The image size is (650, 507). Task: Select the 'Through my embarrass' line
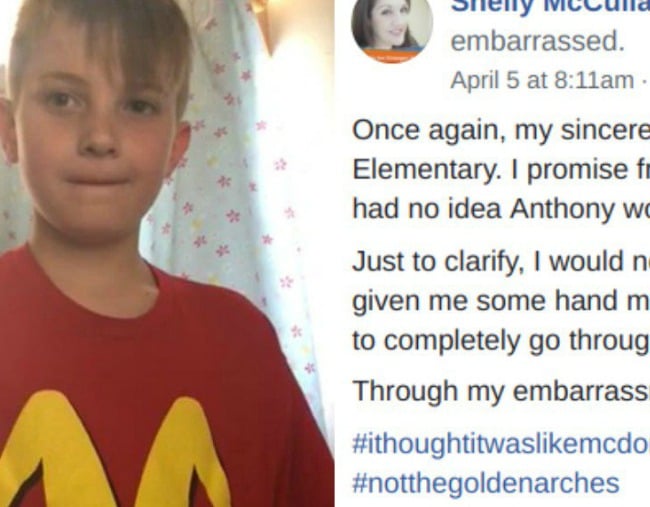click(x=501, y=391)
